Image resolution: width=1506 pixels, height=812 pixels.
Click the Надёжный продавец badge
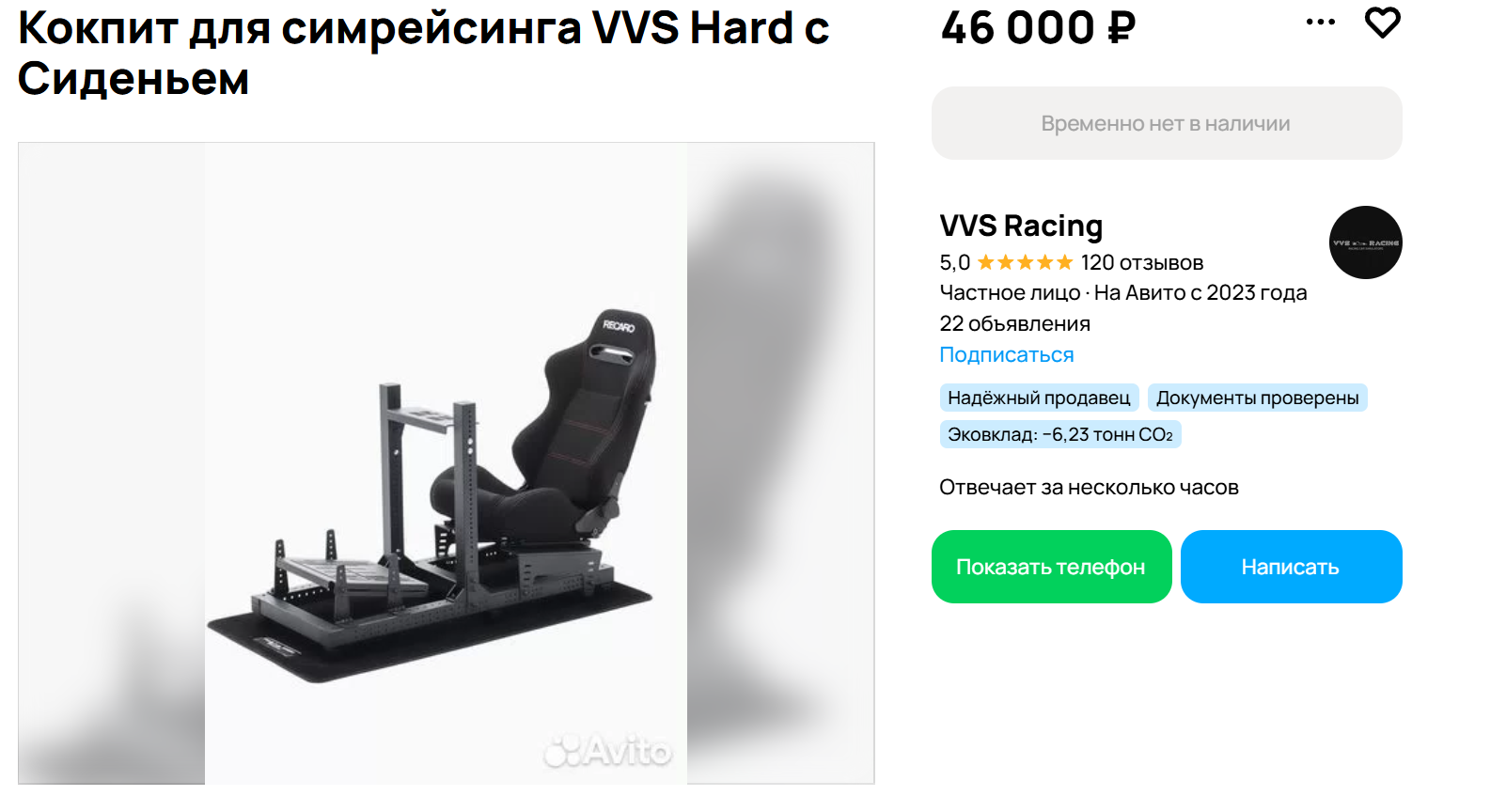pyautogui.click(x=1039, y=398)
